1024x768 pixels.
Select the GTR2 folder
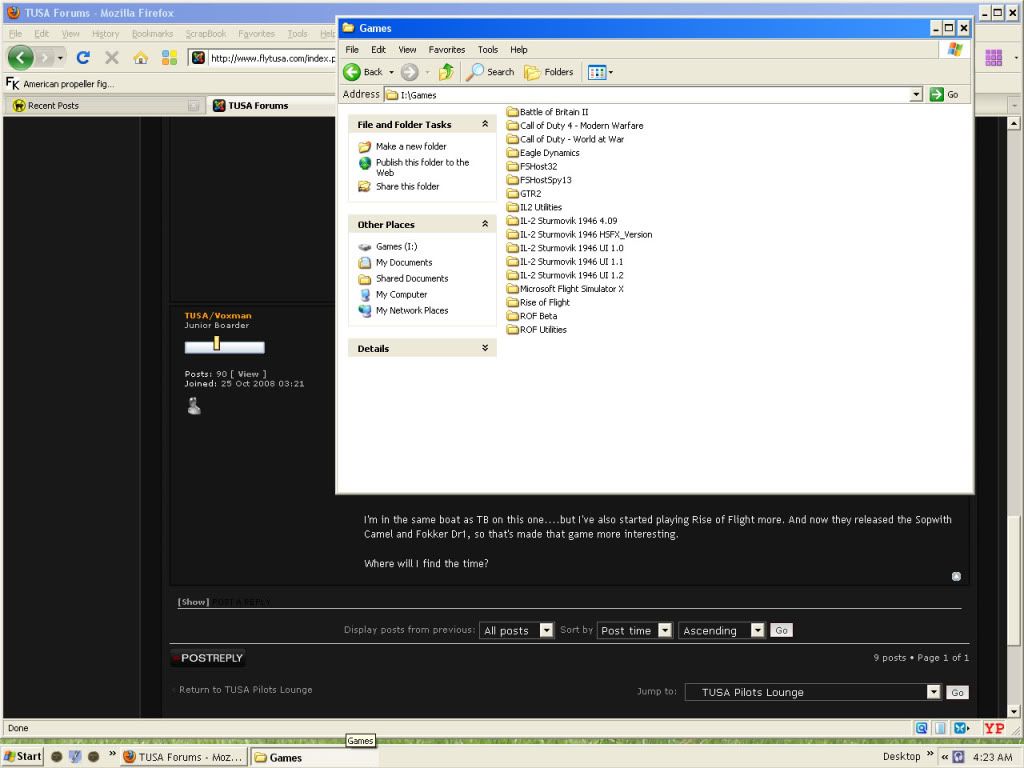point(530,193)
